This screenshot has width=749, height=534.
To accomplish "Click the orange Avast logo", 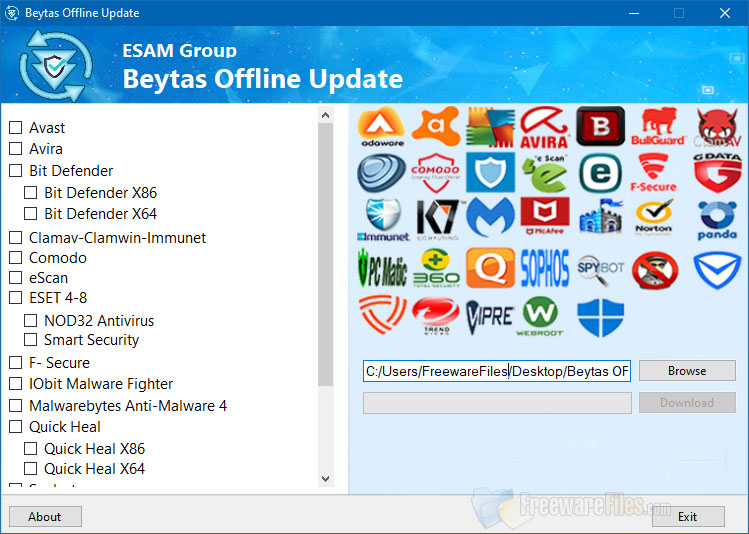I will coord(436,126).
